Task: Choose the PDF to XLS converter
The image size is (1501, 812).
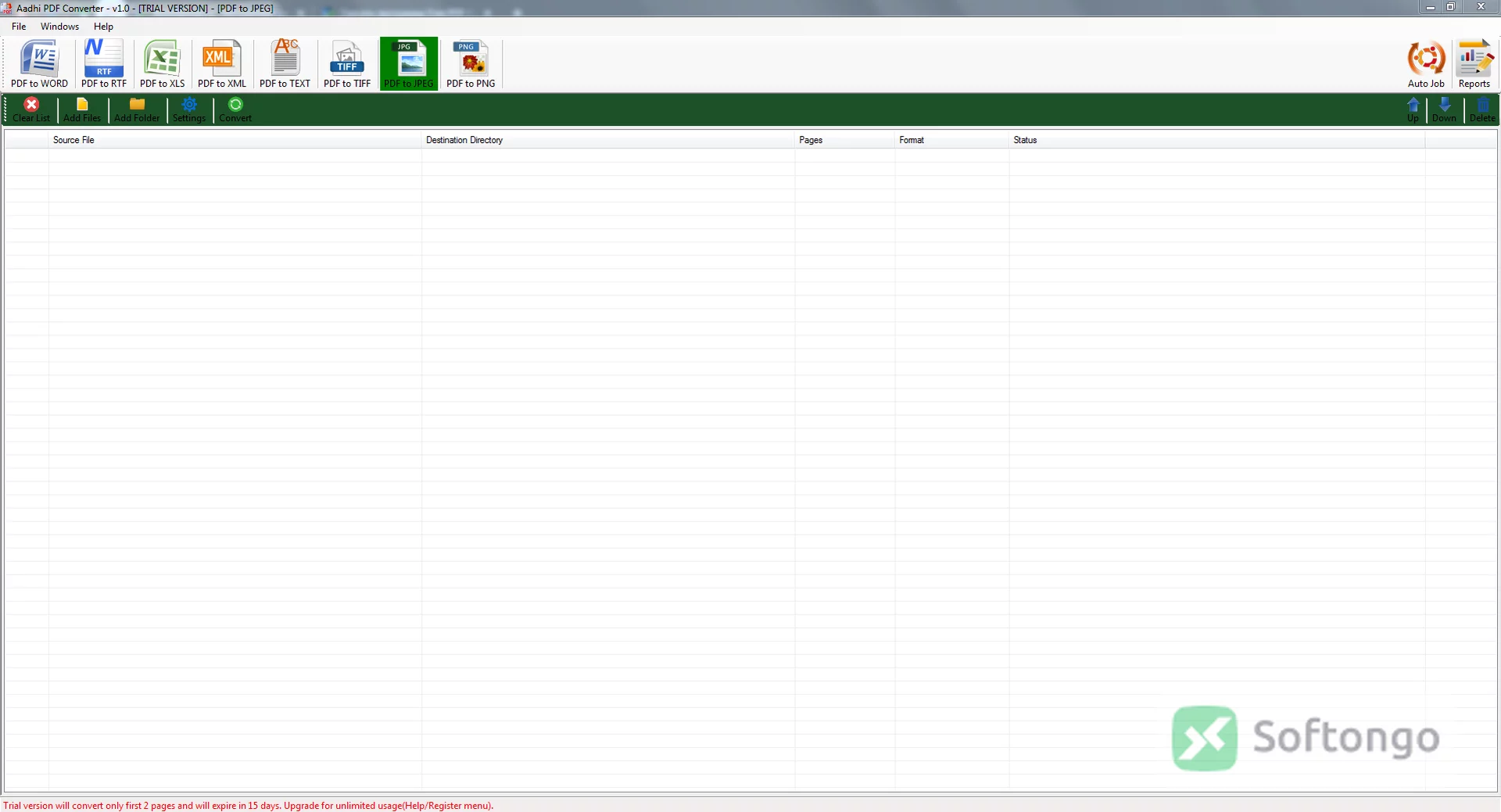Action: 163,63
